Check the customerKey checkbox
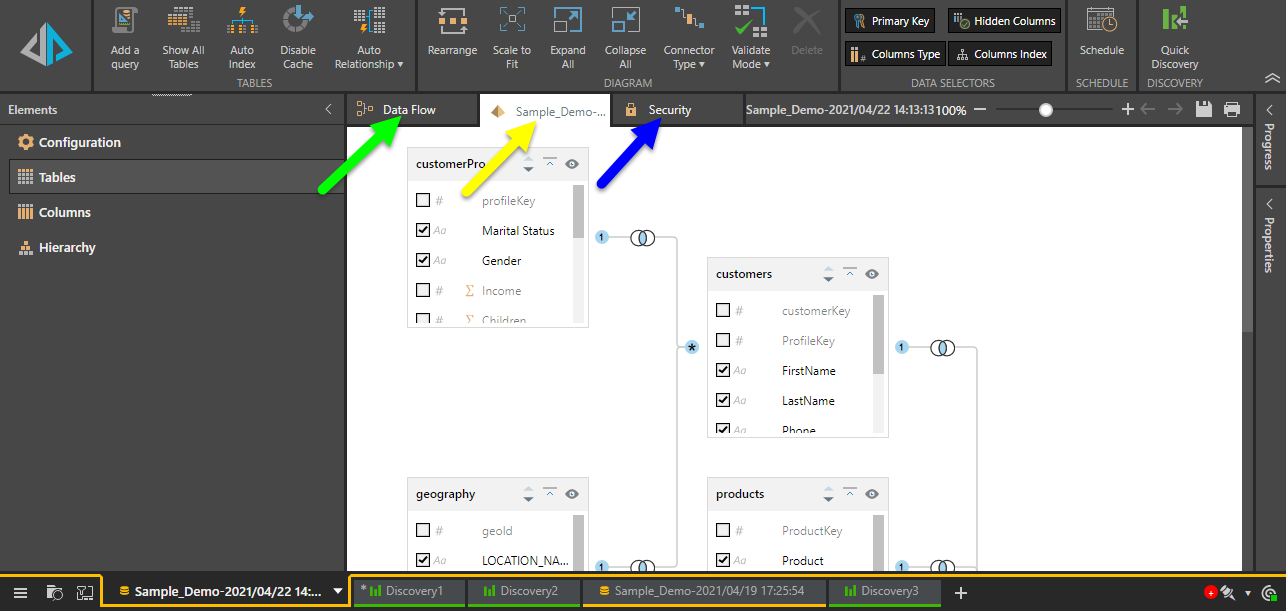The width and height of the screenshot is (1286, 611). pos(723,310)
